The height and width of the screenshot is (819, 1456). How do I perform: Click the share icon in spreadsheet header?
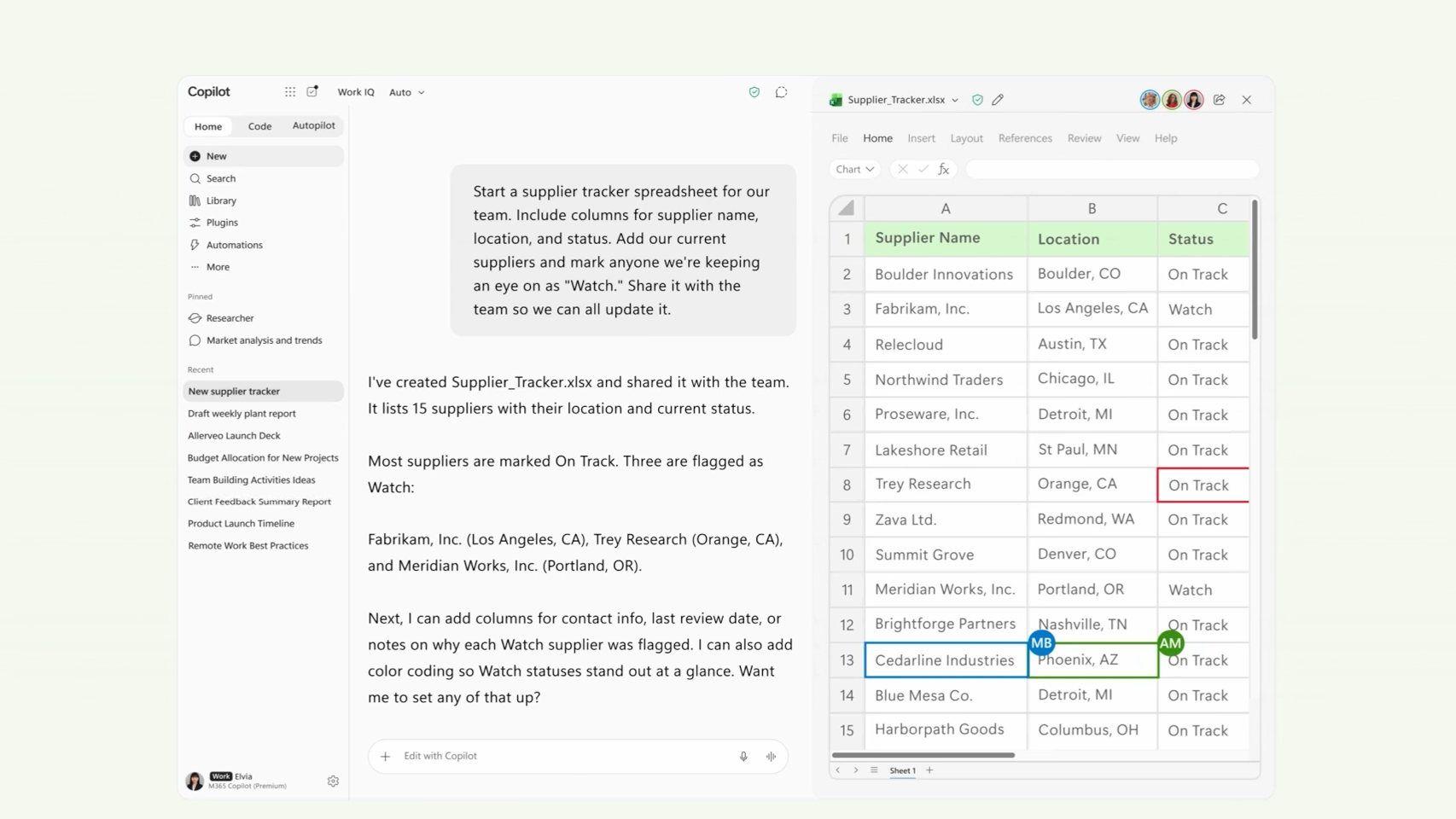1220,100
